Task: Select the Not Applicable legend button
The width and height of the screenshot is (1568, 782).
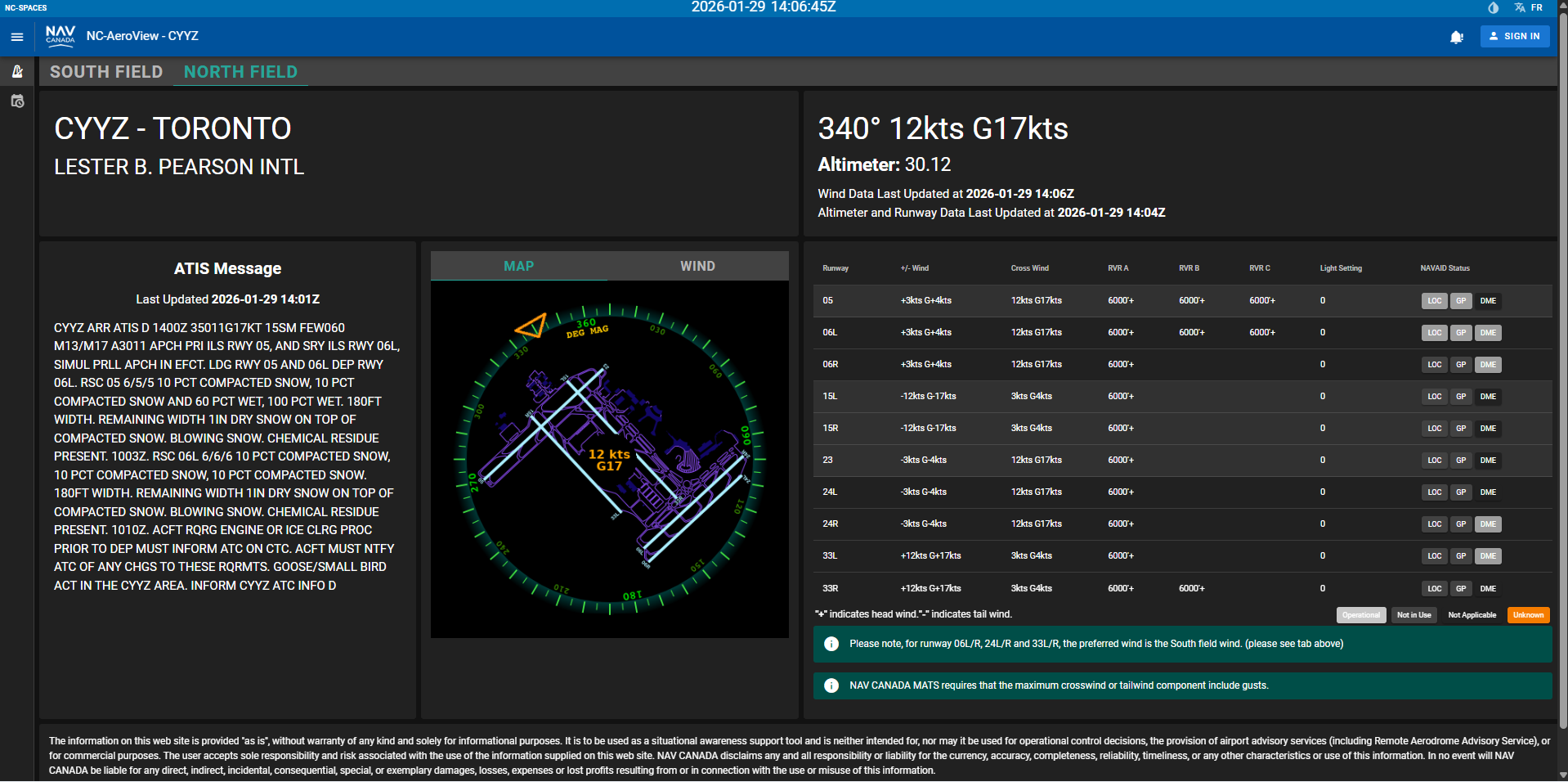Action: [x=1472, y=614]
